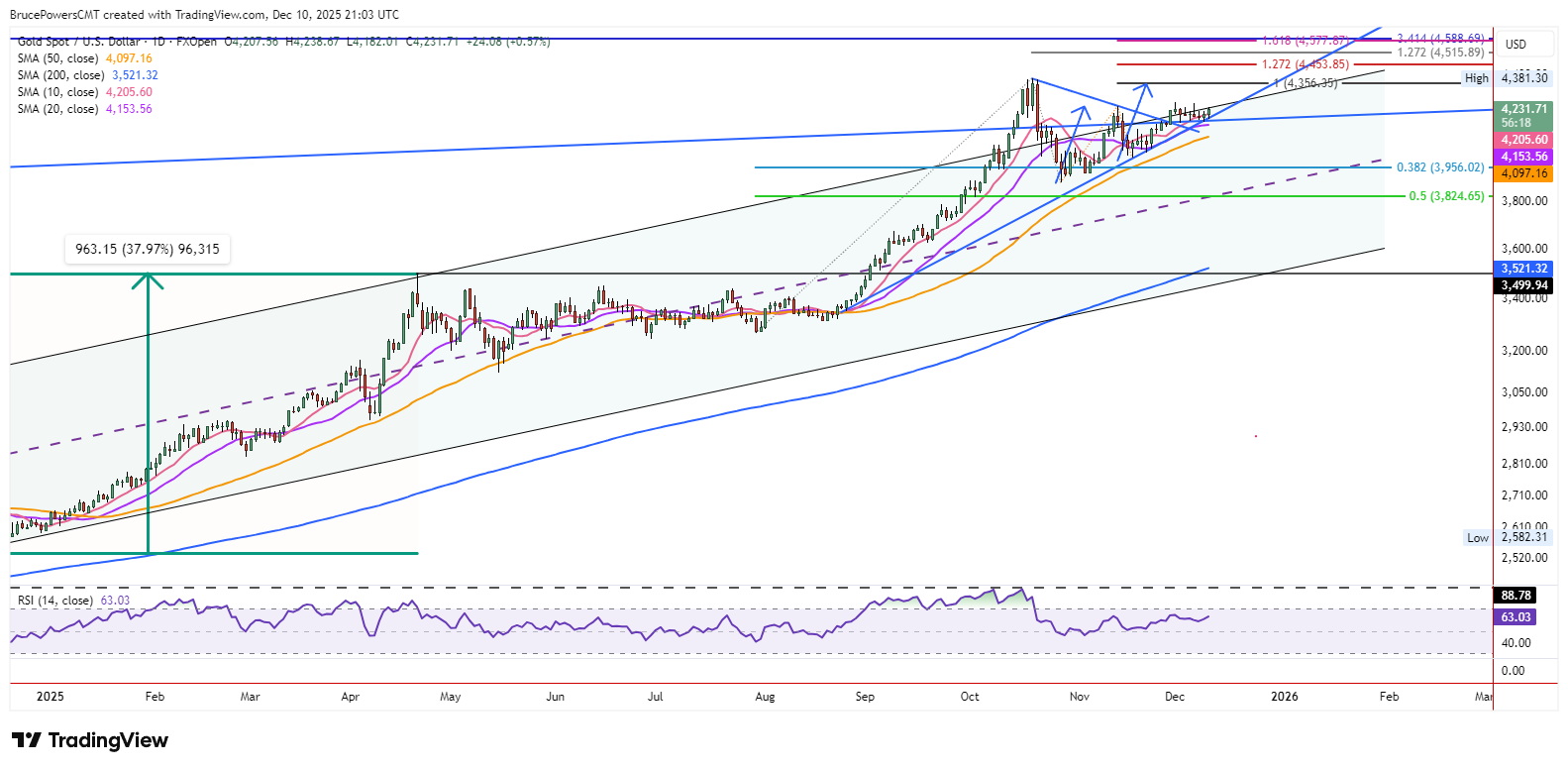Click the Dec label on time axis
The height and width of the screenshot is (770, 1568).
click(1175, 697)
